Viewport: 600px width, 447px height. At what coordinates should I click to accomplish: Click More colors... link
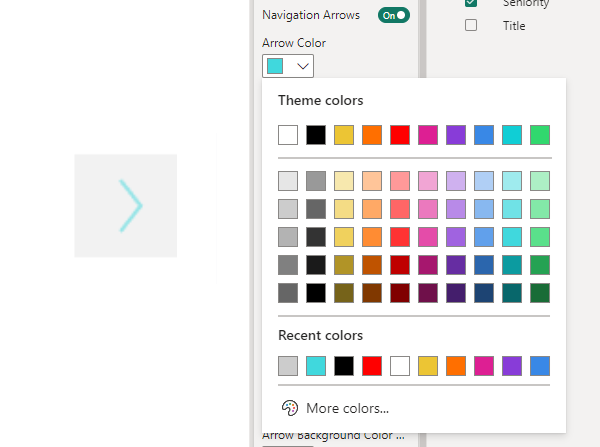347,408
